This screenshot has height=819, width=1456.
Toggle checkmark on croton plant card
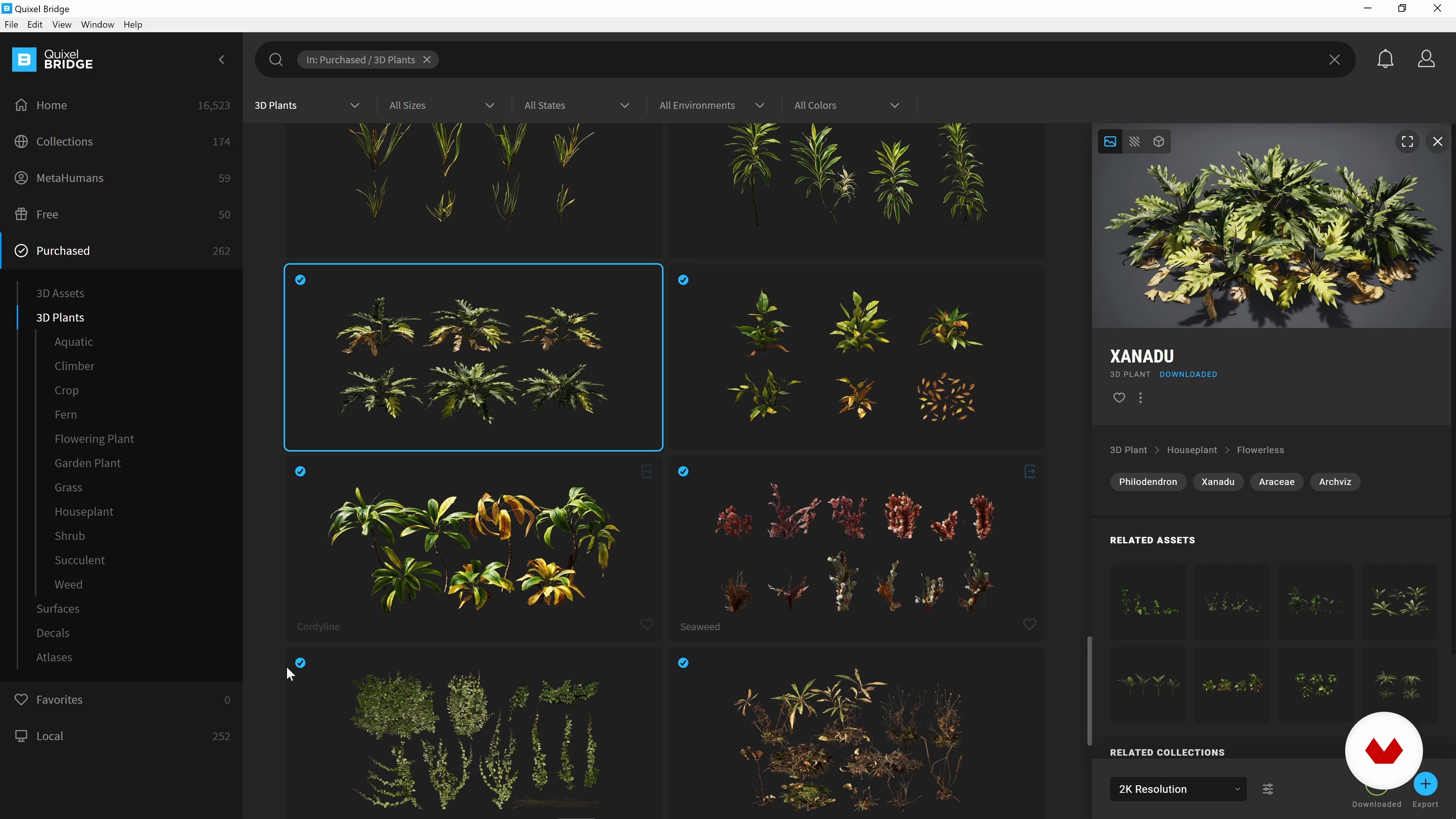tap(683, 280)
